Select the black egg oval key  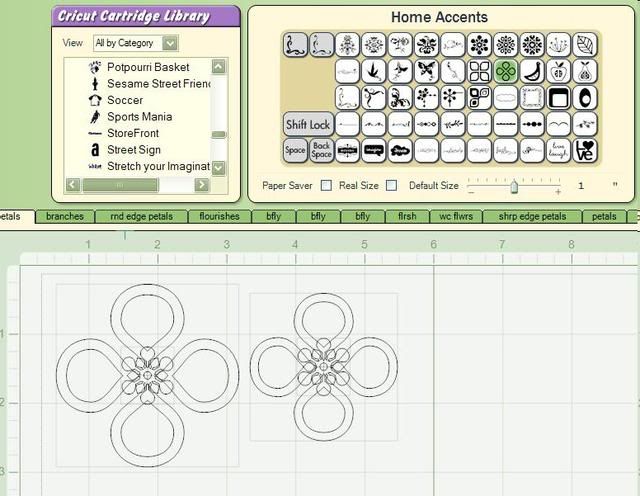click(585, 98)
